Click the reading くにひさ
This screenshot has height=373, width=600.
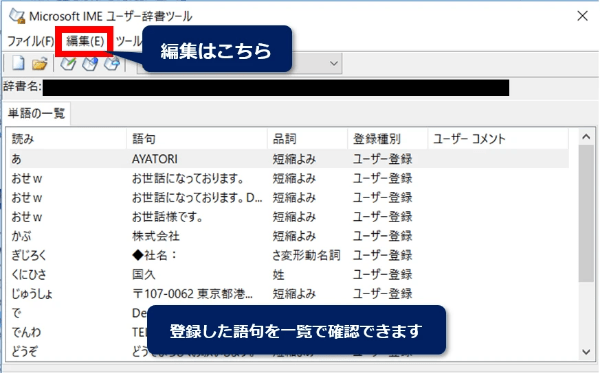pyautogui.click(x=29, y=275)
